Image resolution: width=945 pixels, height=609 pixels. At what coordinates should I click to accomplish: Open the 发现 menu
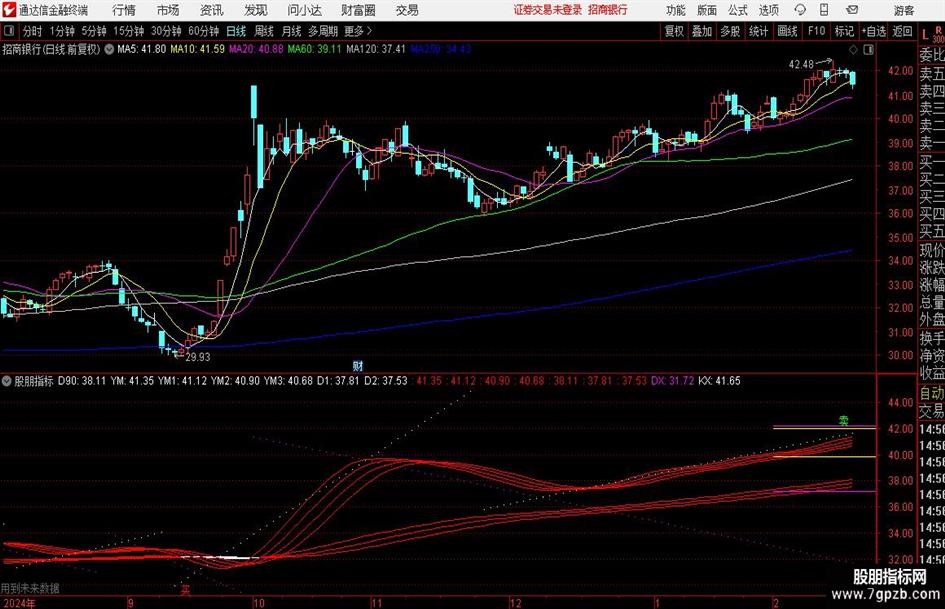(256, 10)
